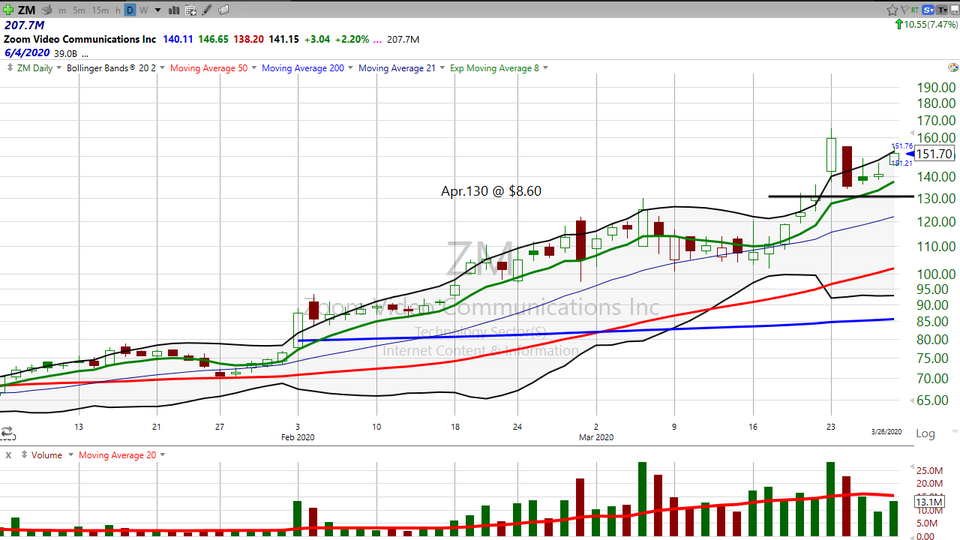Switch to the 1-minute (m) timeframe
This screenshot has height=540, width=960.
[62, 10]
